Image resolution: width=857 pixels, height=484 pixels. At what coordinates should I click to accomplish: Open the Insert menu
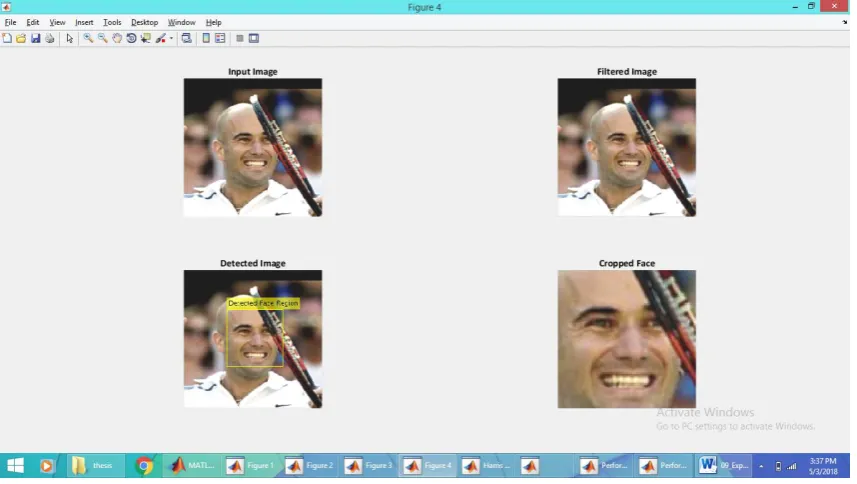pyautogui.click(x=84, y=22)
